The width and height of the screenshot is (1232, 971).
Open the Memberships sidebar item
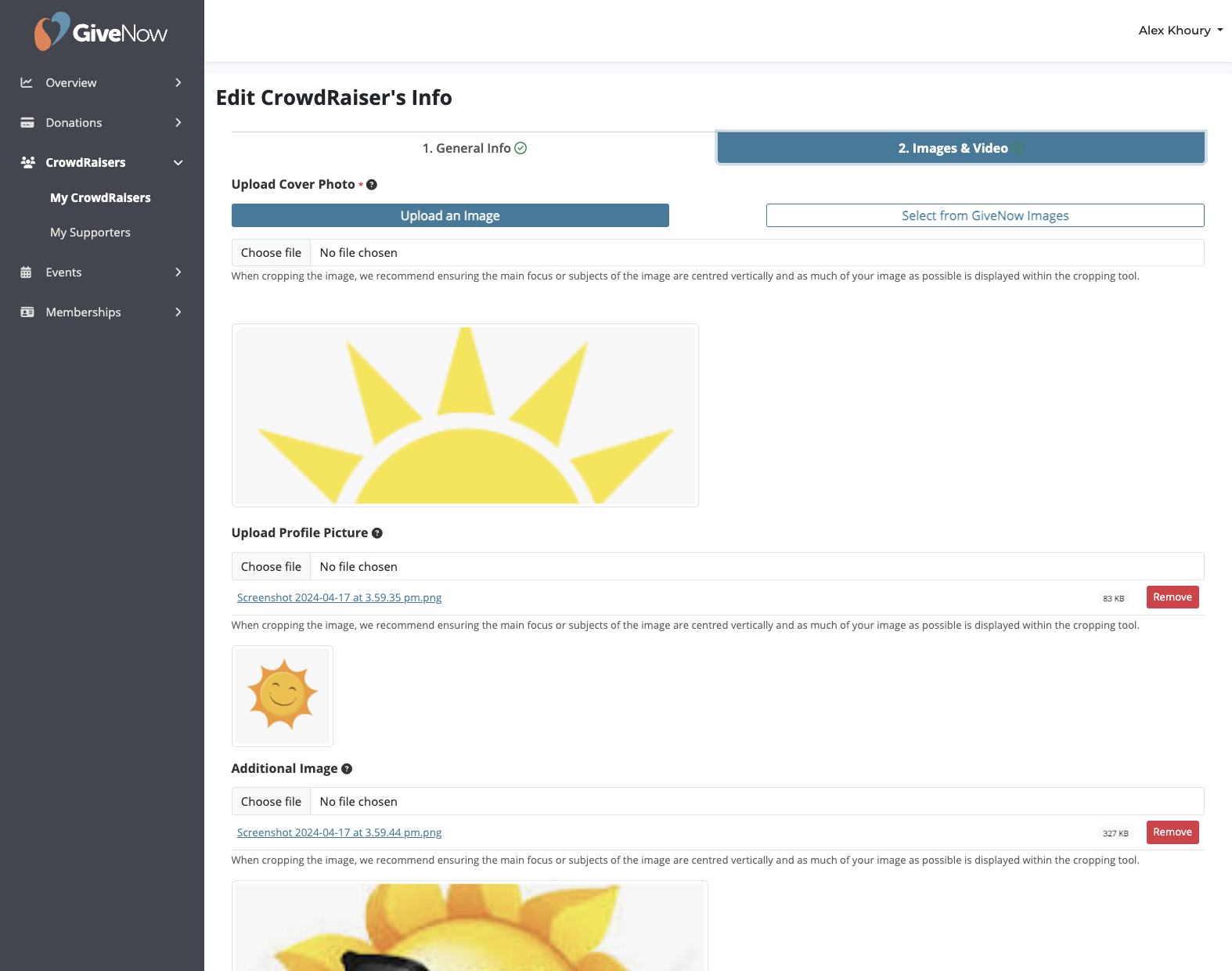[x=102, y=312]
